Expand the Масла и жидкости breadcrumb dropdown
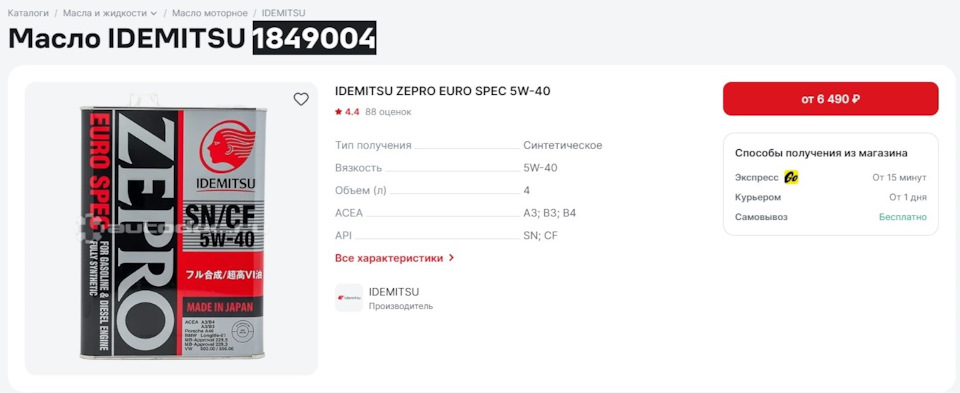The image size is (960, 393). 153,13
